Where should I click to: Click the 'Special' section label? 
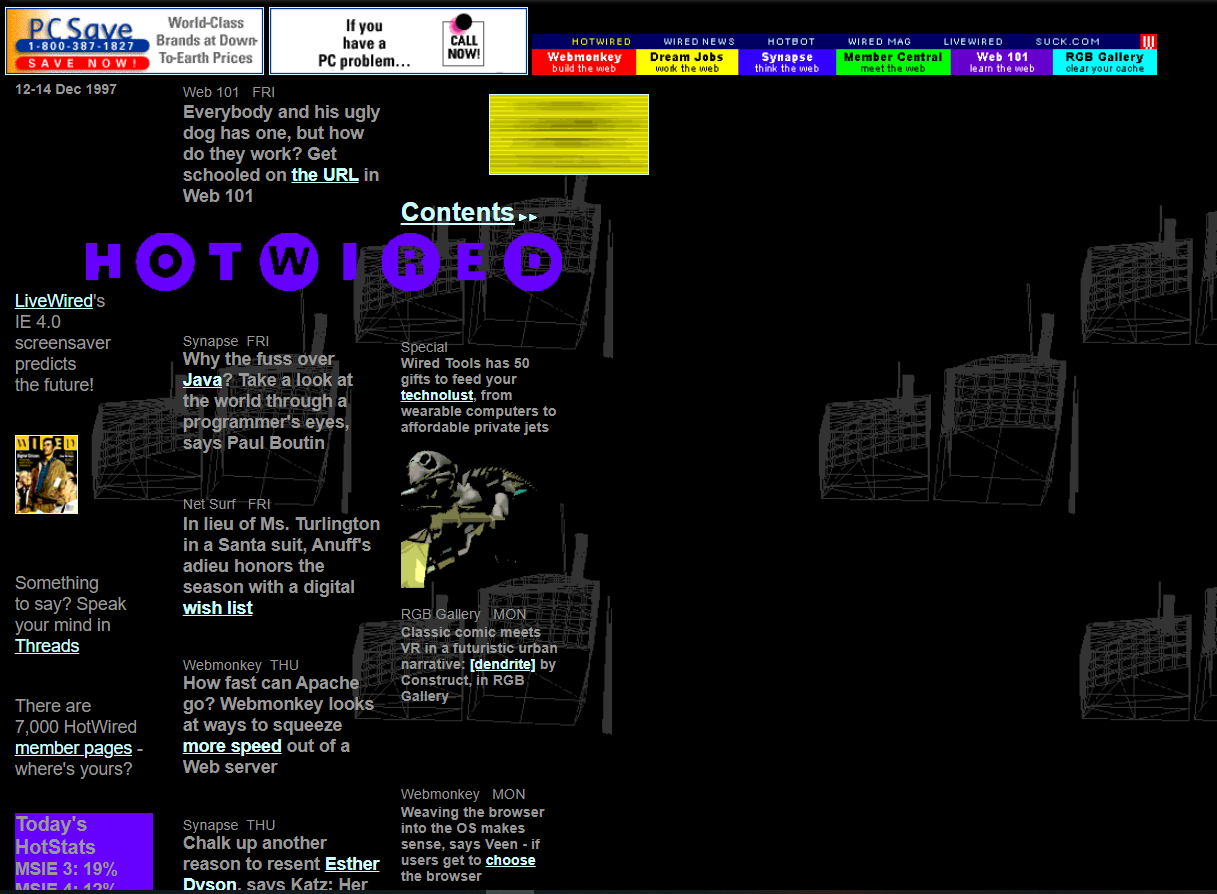point(424,347)
